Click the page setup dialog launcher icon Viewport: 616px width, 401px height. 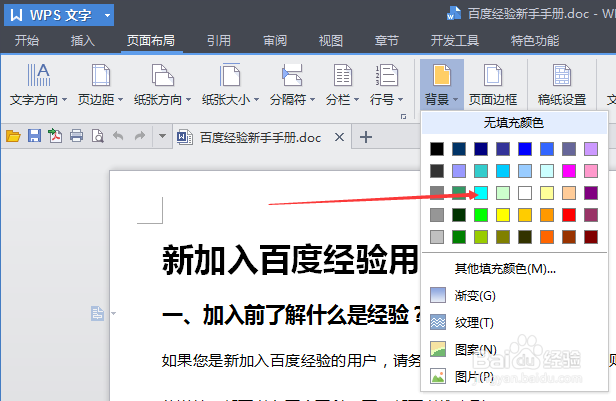pos(403,117)
